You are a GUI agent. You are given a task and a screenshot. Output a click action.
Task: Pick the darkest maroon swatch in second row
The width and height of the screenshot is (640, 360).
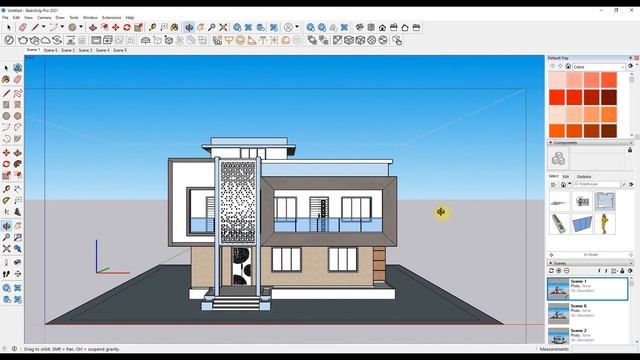click(609, 97)
